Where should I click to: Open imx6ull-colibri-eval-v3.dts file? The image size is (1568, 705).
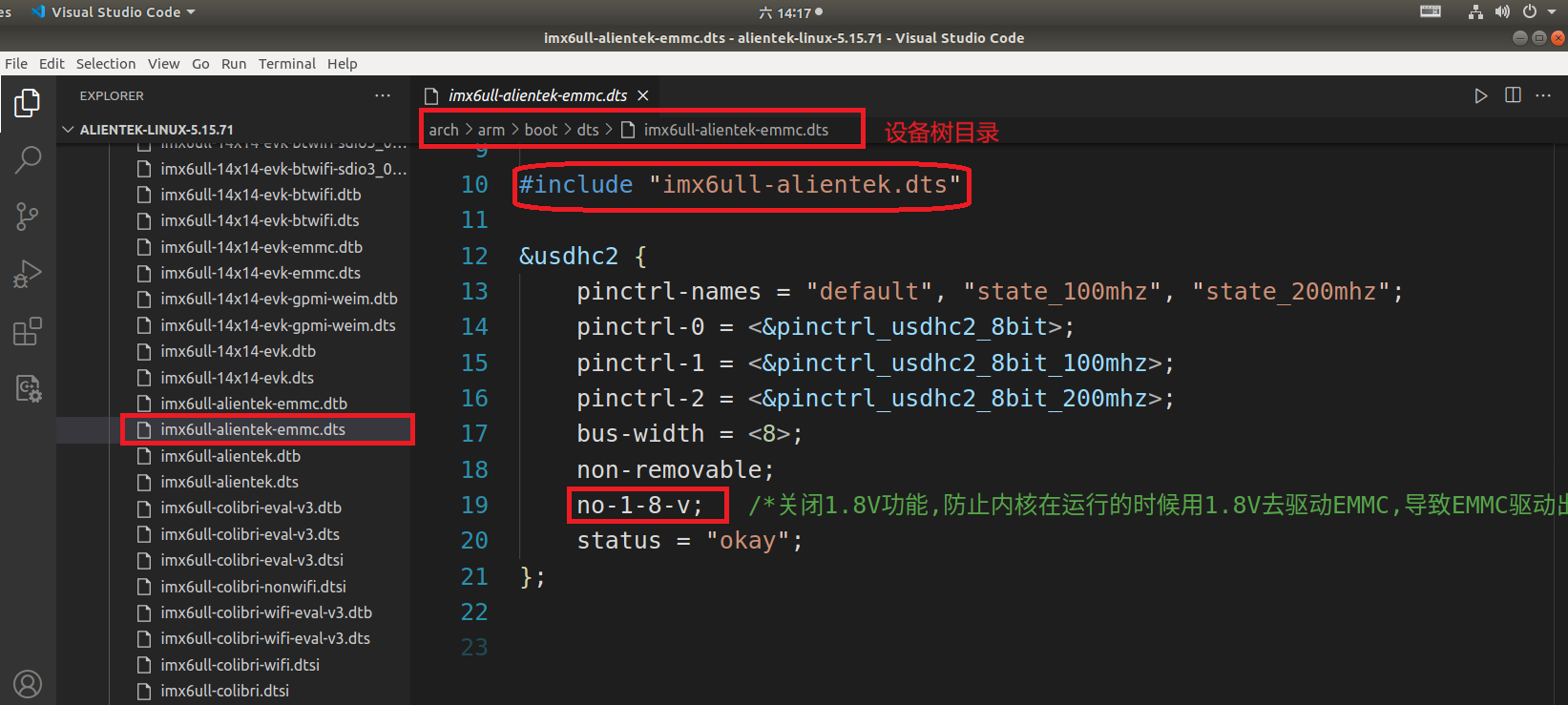(250, 534)
